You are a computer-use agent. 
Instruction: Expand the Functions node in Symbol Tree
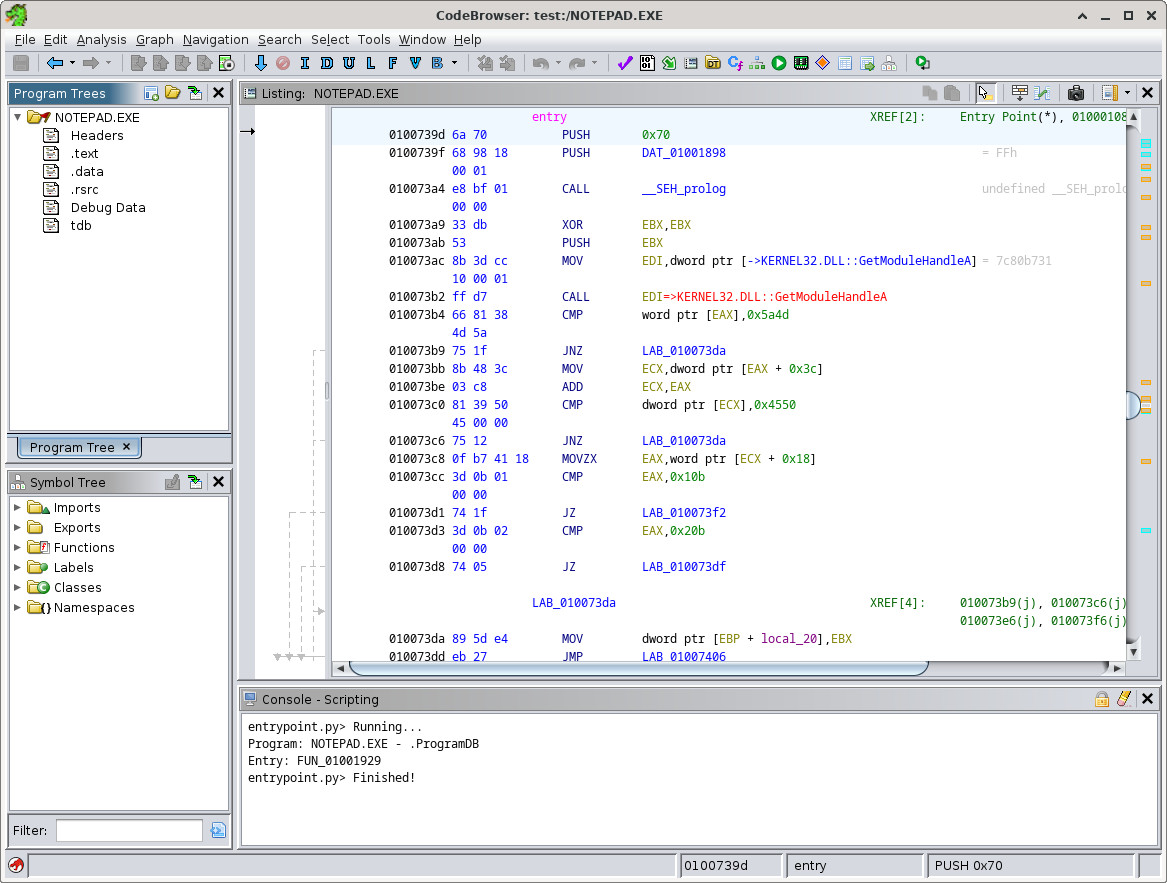17,547
